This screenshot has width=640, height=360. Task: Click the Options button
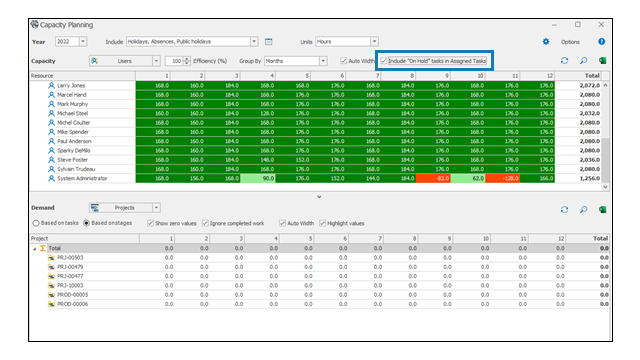pos(570,42)
